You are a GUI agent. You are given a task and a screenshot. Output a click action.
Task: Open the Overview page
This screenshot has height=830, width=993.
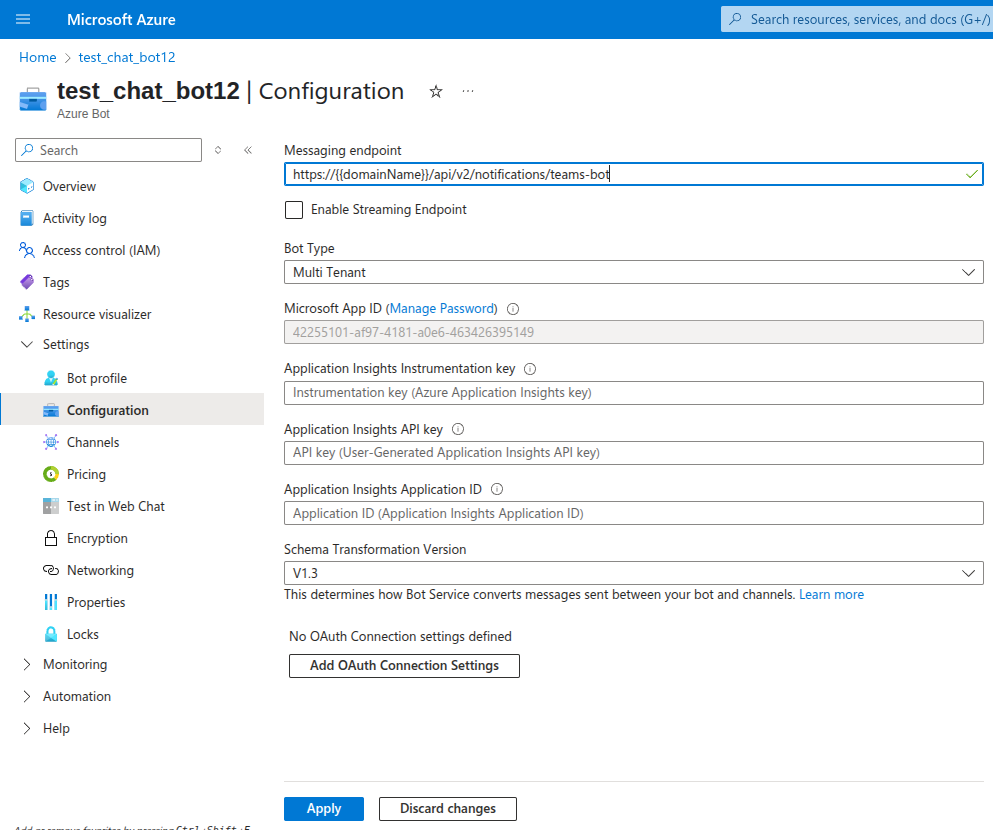(x=69, y=186)
